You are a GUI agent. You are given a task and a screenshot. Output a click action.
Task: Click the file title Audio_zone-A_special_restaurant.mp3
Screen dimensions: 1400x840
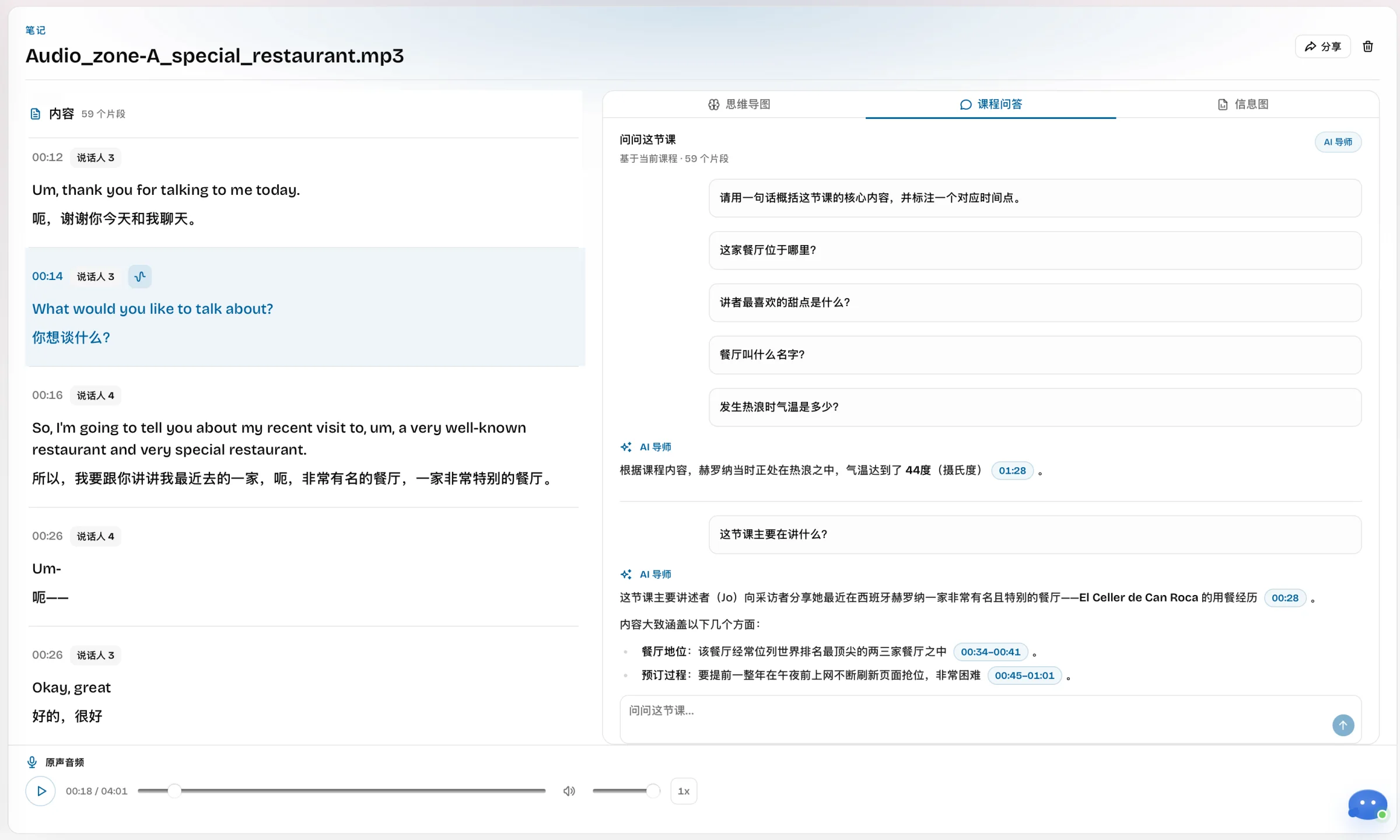(x=214, y=55)
